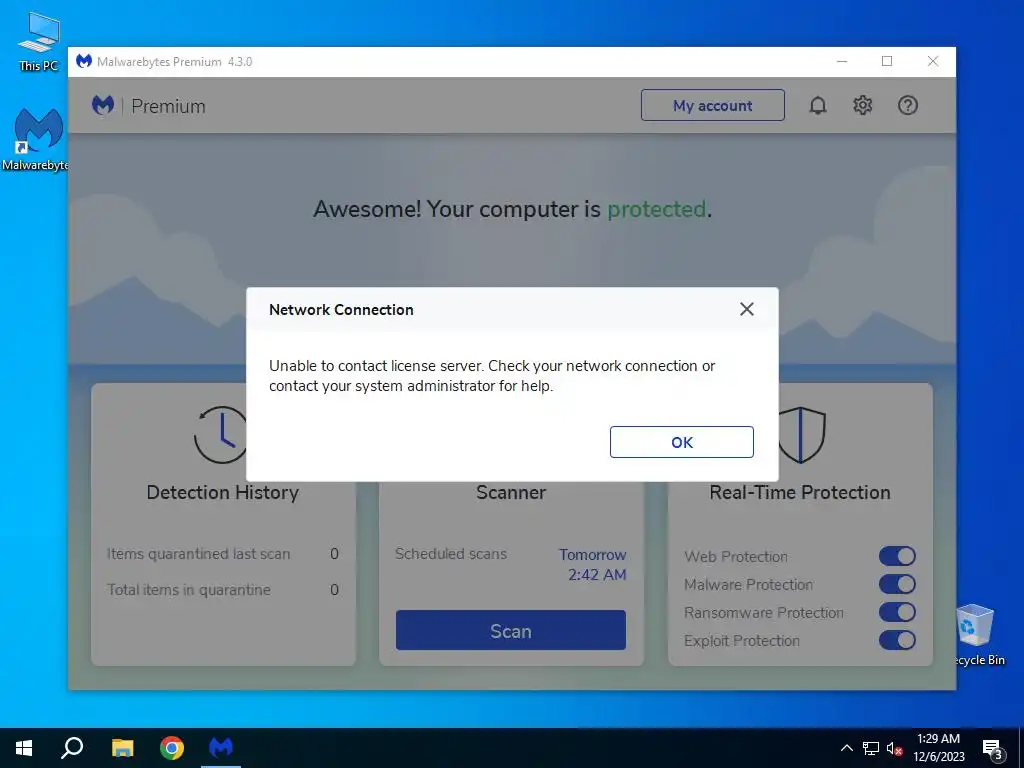This screenshot has height=768, width=1024.
Task: Click the Scanner card heading
Action: [x=511, y=492]
